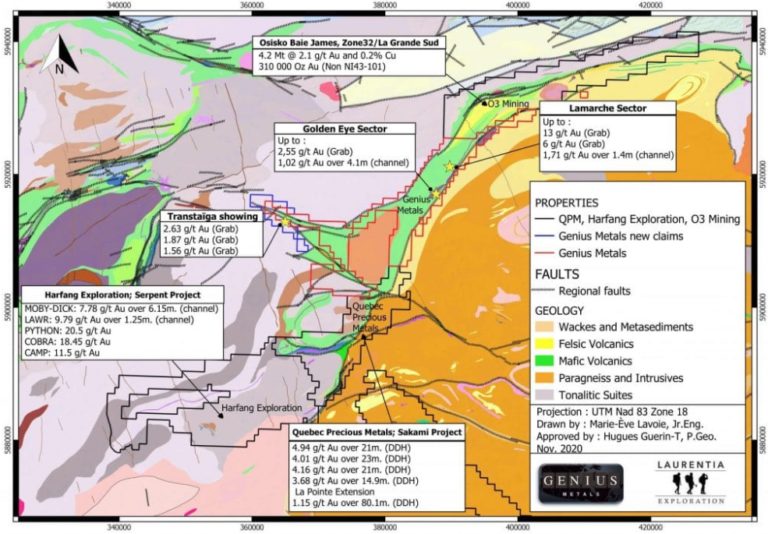The image size is (768, 534).
Task: Click the Felsic Volcanics yellow legend swatch
Action: click(545, 344)
